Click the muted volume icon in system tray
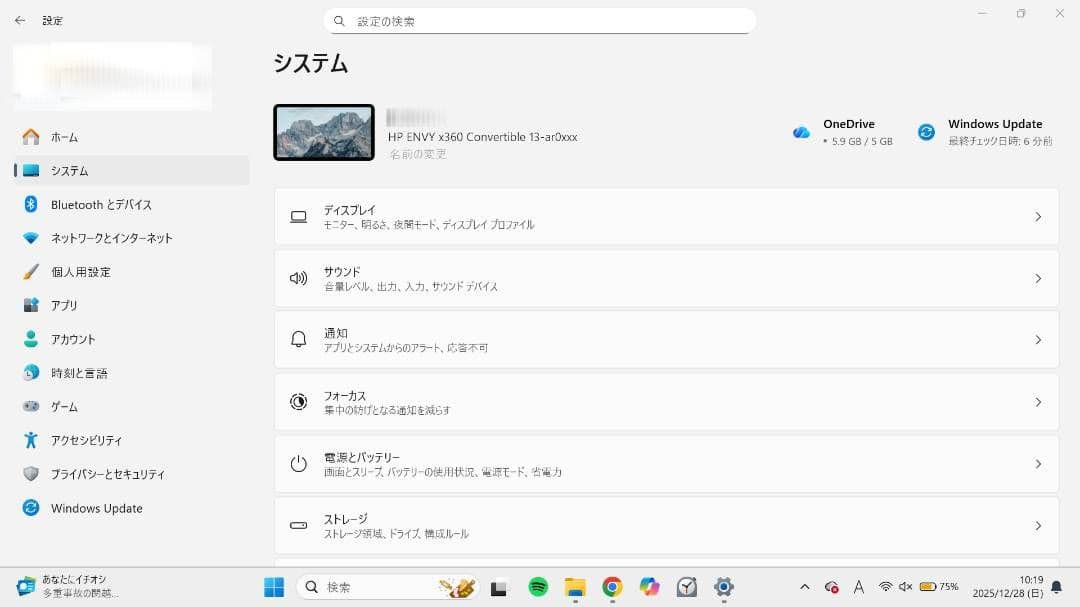The height and width of the screenshot is (607, 1080). [905, 587]
